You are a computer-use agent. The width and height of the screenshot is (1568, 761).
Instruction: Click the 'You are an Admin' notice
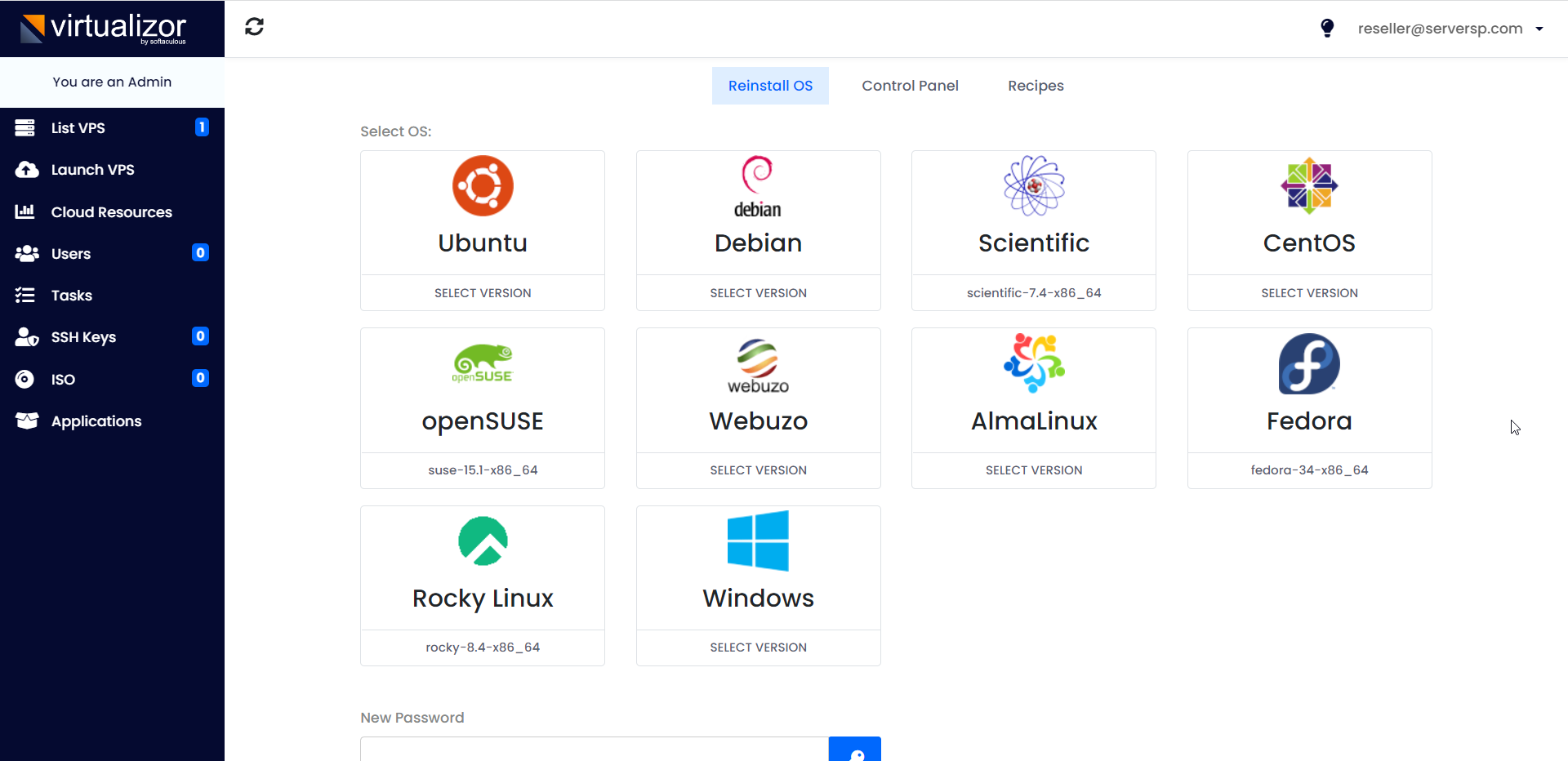[x=112, y=82]
